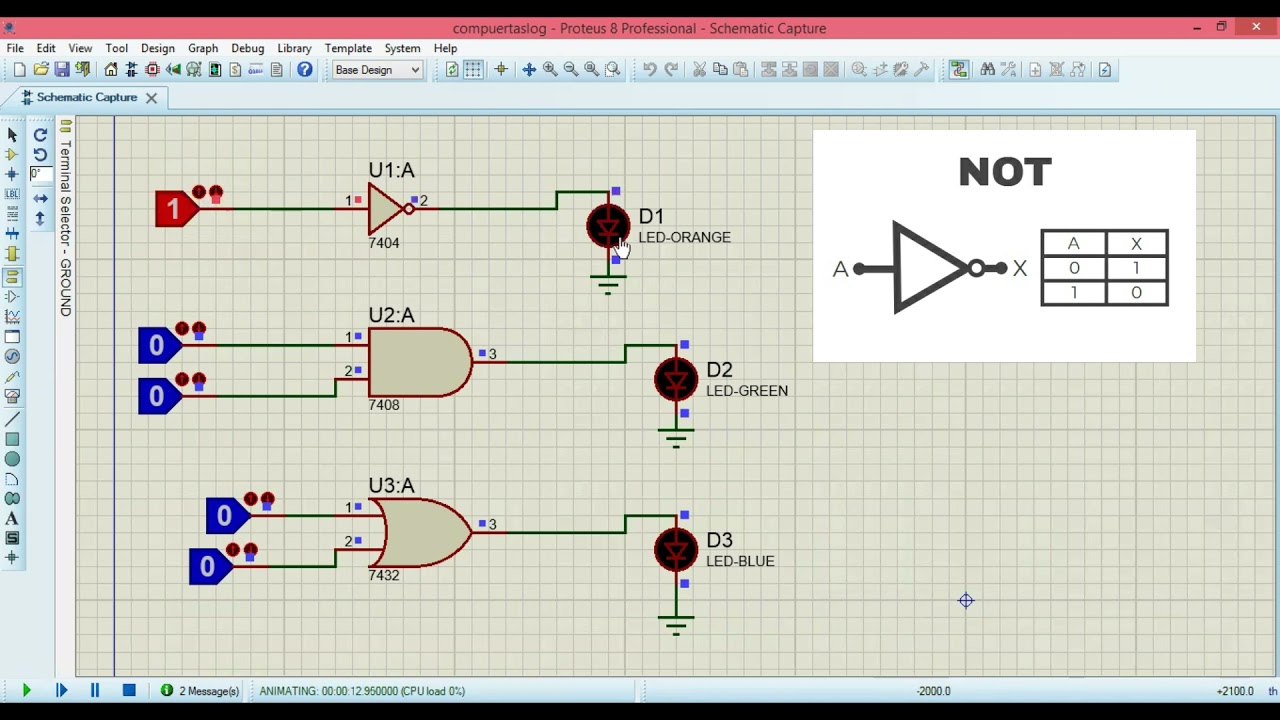1280x720 pixels.
Task: Click the Rotate Anti-Clockwise icon
Action: click(x=40, y=155)
